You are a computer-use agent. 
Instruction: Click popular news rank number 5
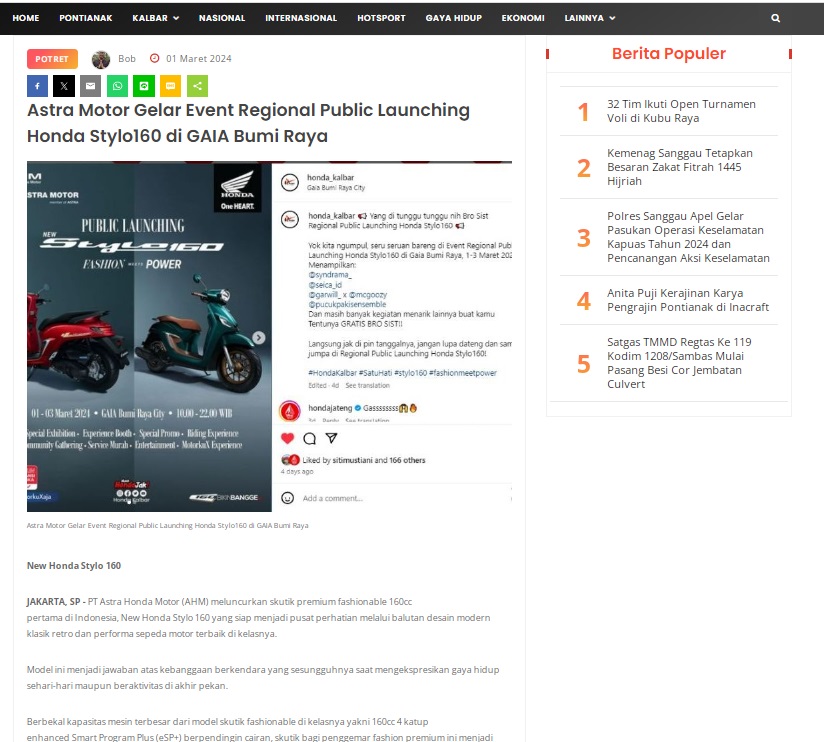583,364
